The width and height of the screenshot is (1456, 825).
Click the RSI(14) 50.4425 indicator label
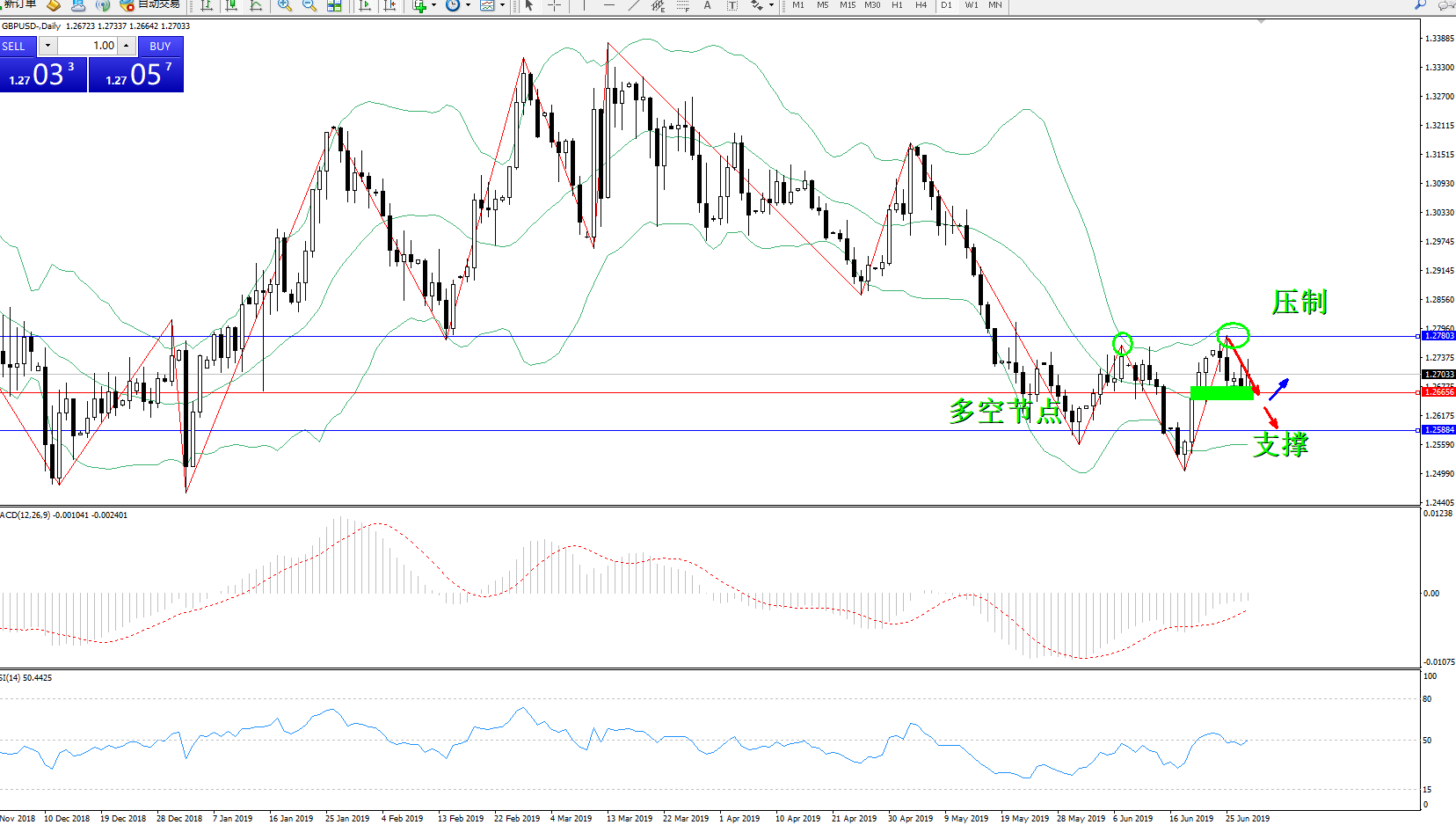point(26,678)
